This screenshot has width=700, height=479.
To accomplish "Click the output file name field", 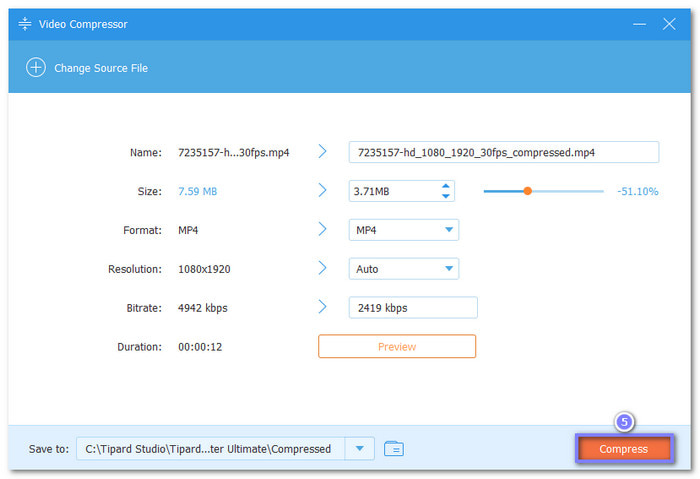I will [503, 152].
